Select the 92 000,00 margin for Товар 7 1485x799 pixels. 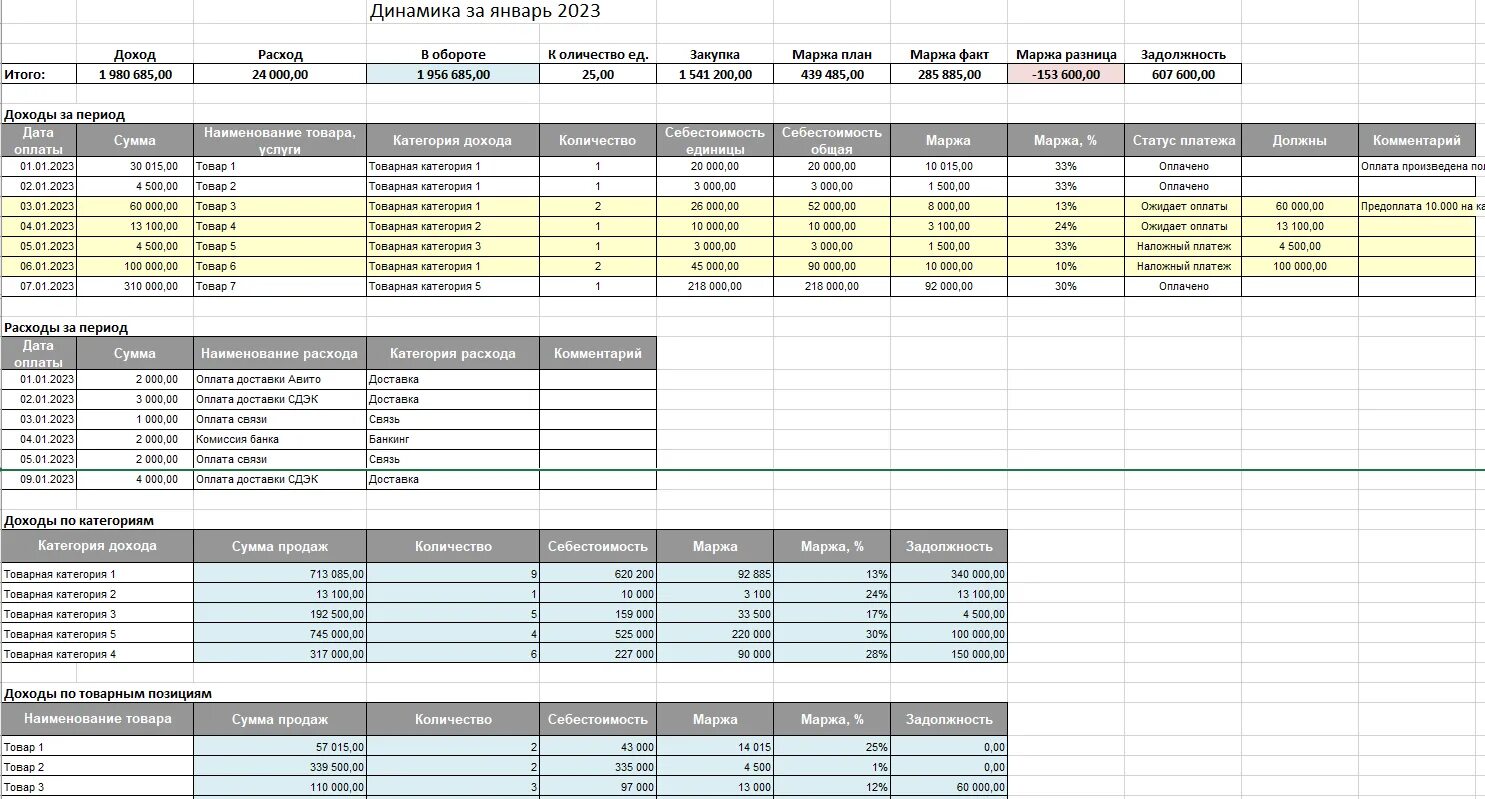pos(948,286)
